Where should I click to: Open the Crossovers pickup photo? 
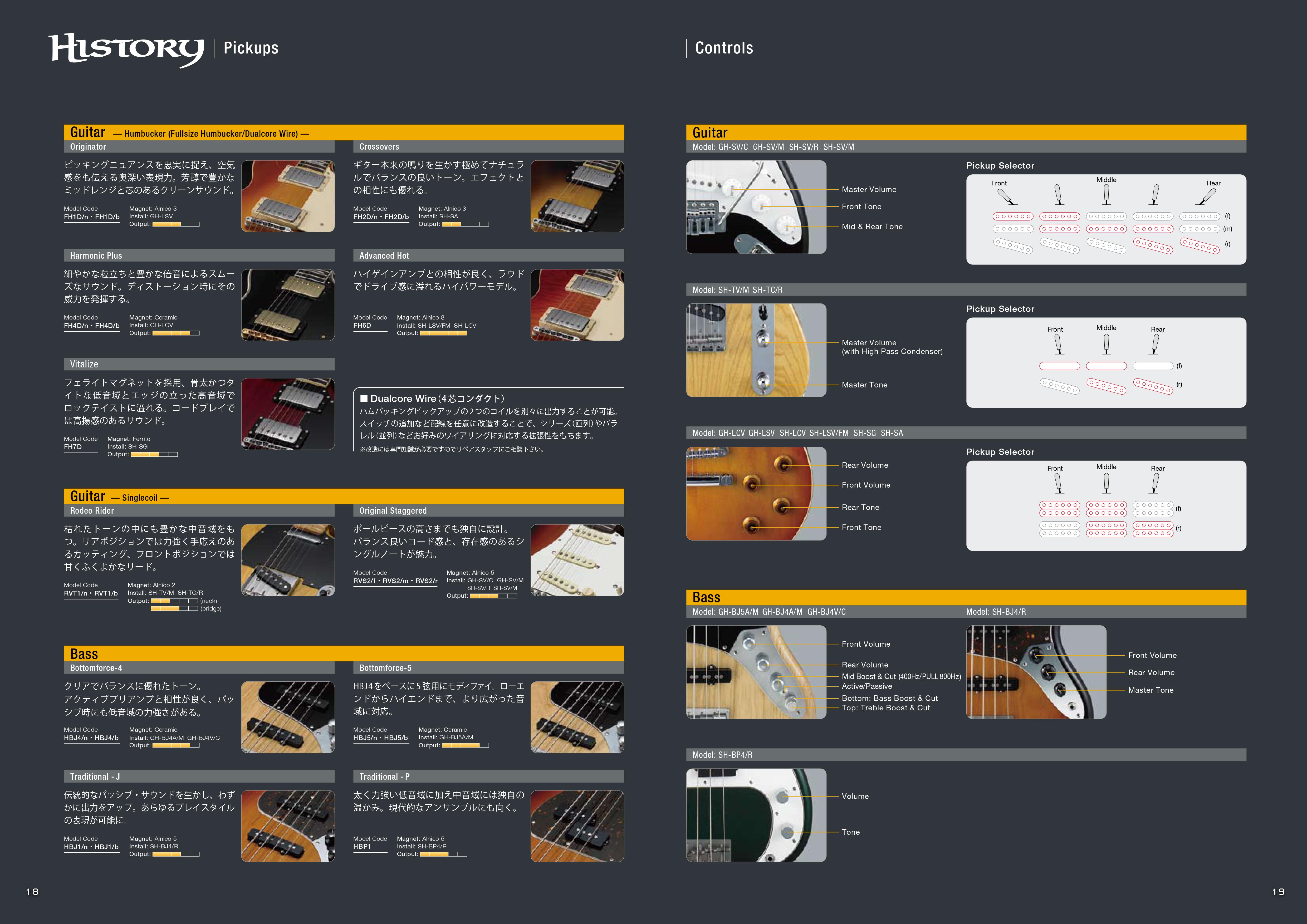[x=577, y=196]
